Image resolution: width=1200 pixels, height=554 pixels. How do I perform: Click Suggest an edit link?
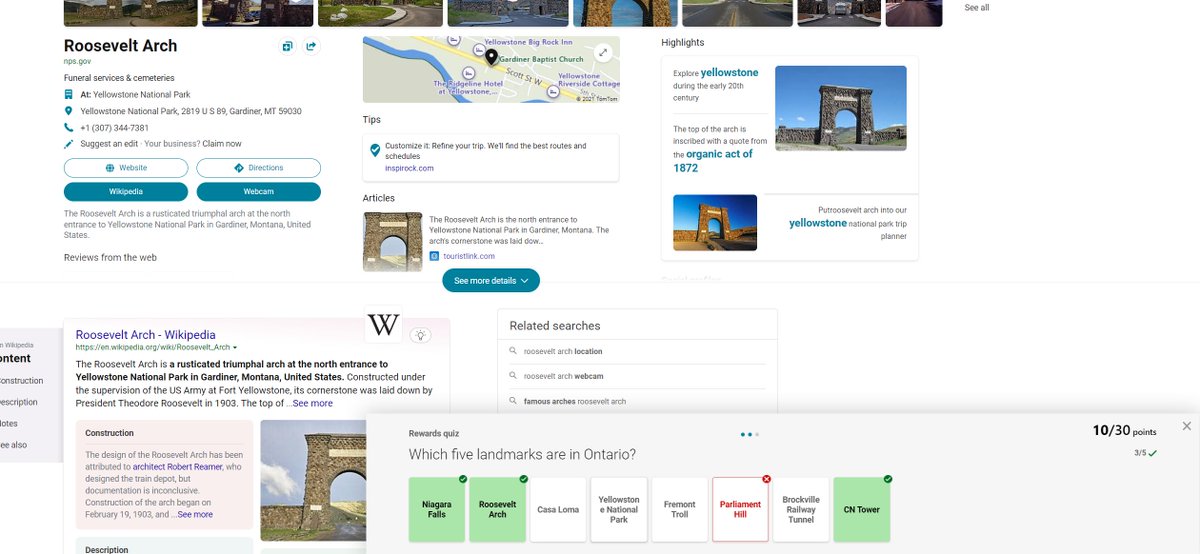pyautogui.click(x=109, y=144)
